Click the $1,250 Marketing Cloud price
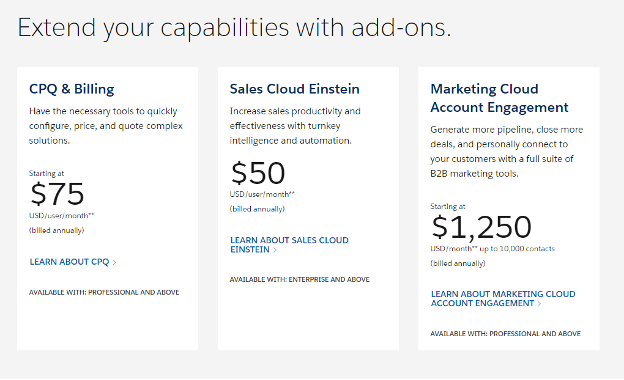 click(481, 227)
